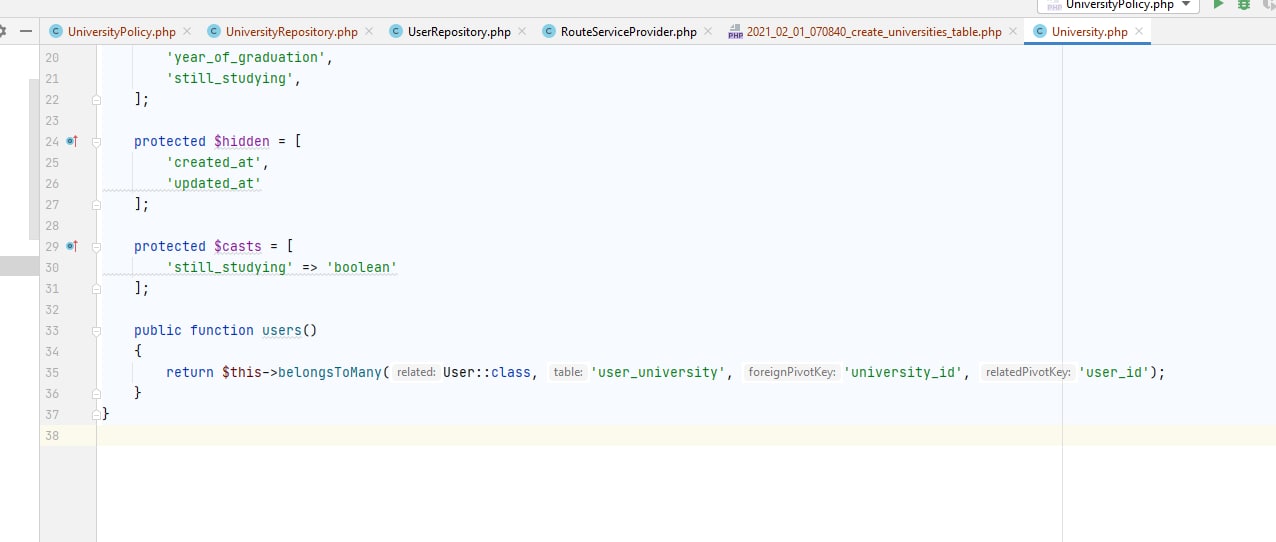Open the UniversityRepository.php tab
This screenshot has height=542, width=1276.
click(x=291, y=32)
